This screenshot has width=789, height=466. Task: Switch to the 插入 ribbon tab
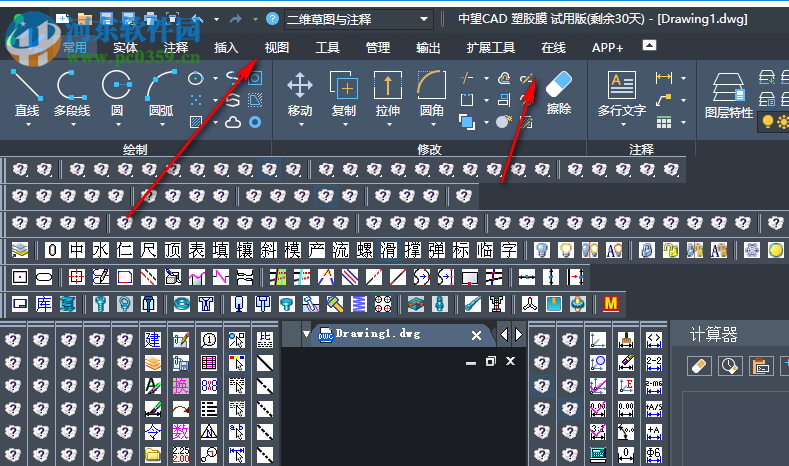(226, 47)
